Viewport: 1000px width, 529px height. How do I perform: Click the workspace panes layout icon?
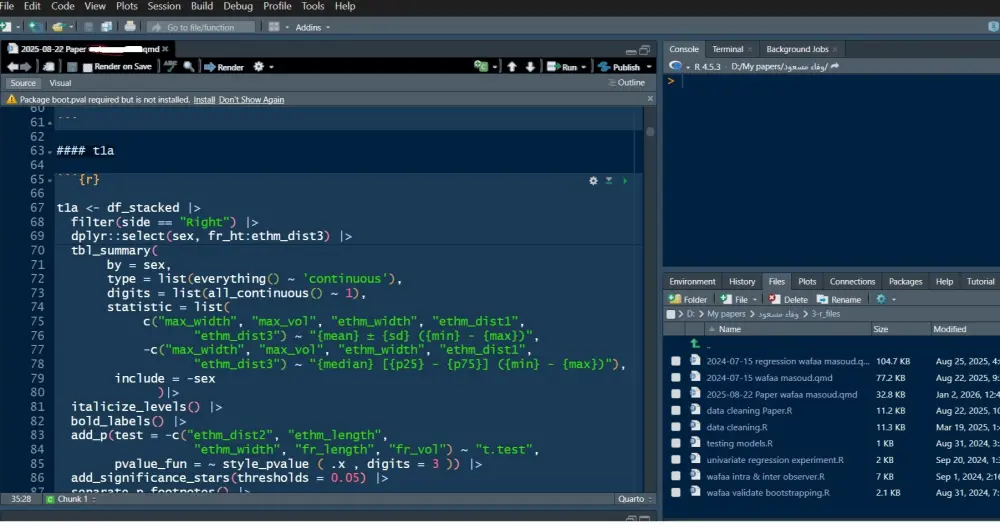coord(274,27)
